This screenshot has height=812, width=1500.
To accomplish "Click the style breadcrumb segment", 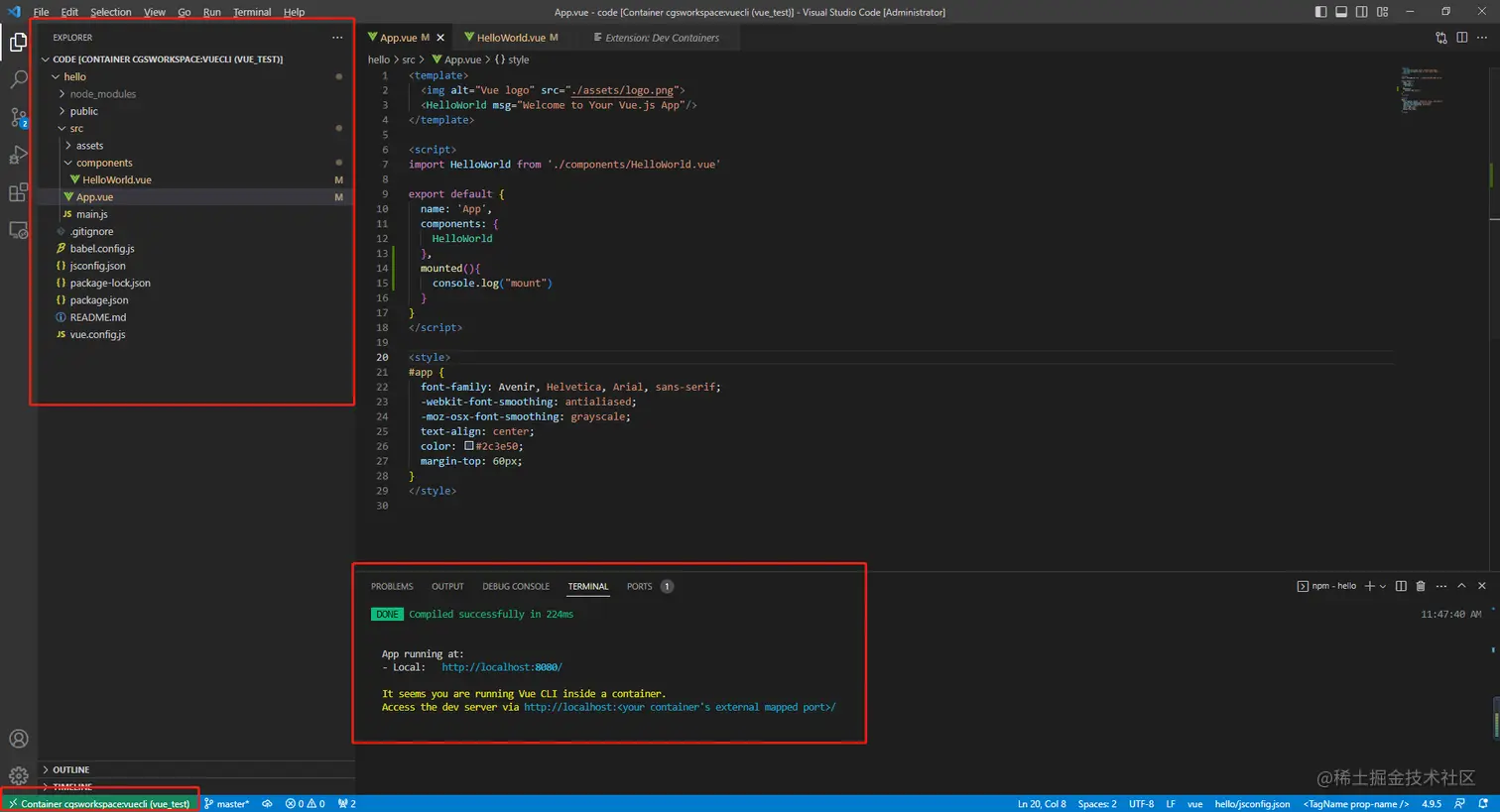I will click(512, 59).
